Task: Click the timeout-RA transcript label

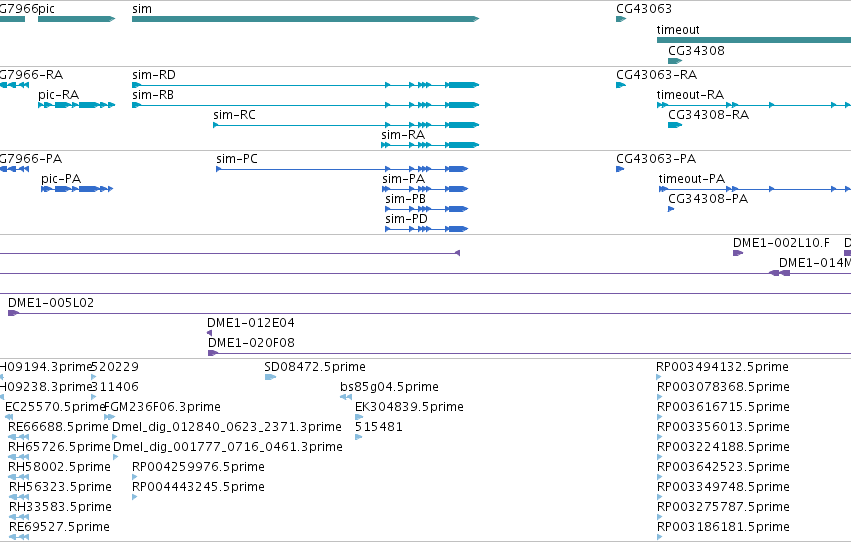Action: (690, 95)
